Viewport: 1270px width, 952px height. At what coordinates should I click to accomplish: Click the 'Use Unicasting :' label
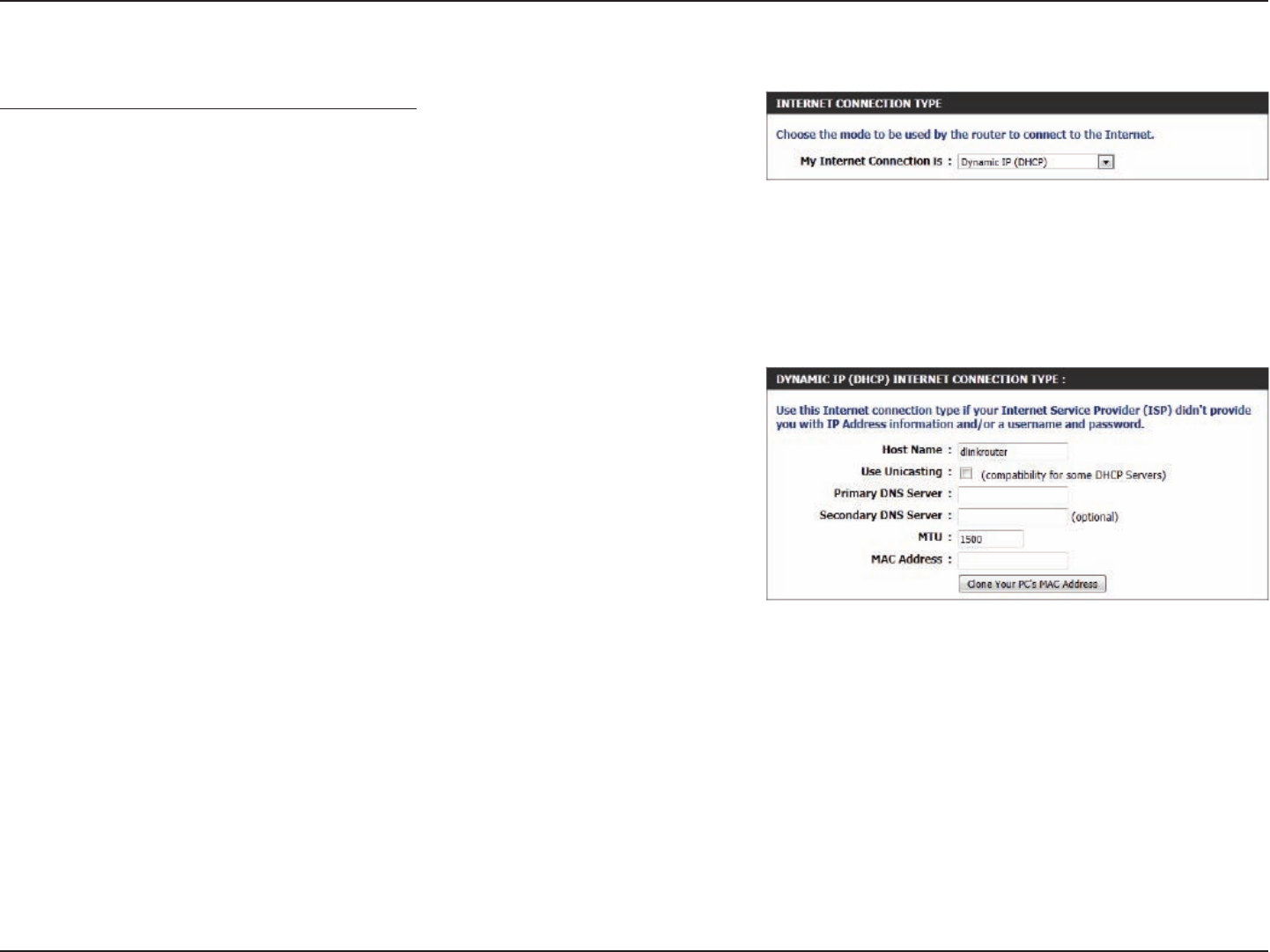[x=906, y=472]
